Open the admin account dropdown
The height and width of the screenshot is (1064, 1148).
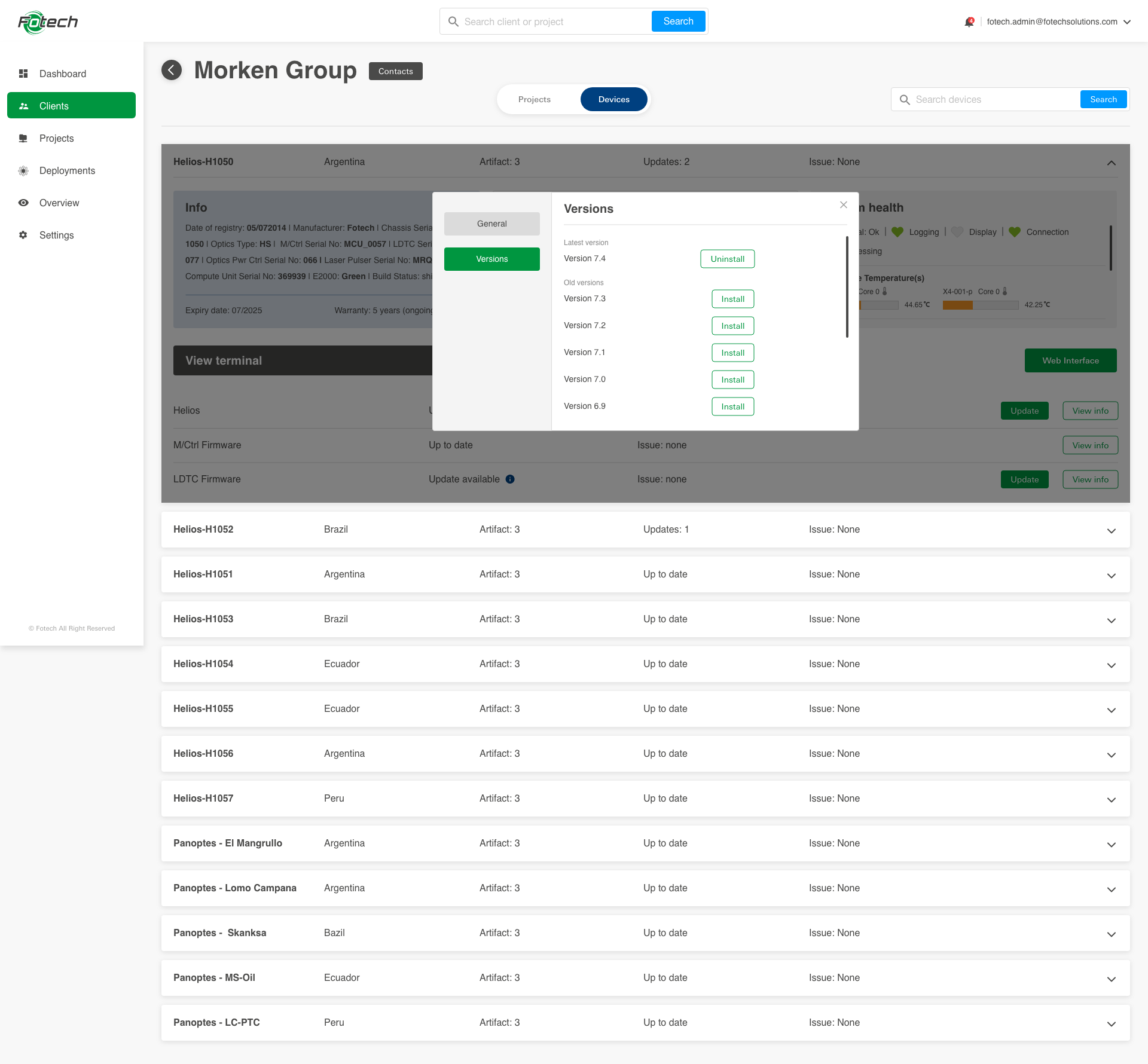coord(1127,22)
